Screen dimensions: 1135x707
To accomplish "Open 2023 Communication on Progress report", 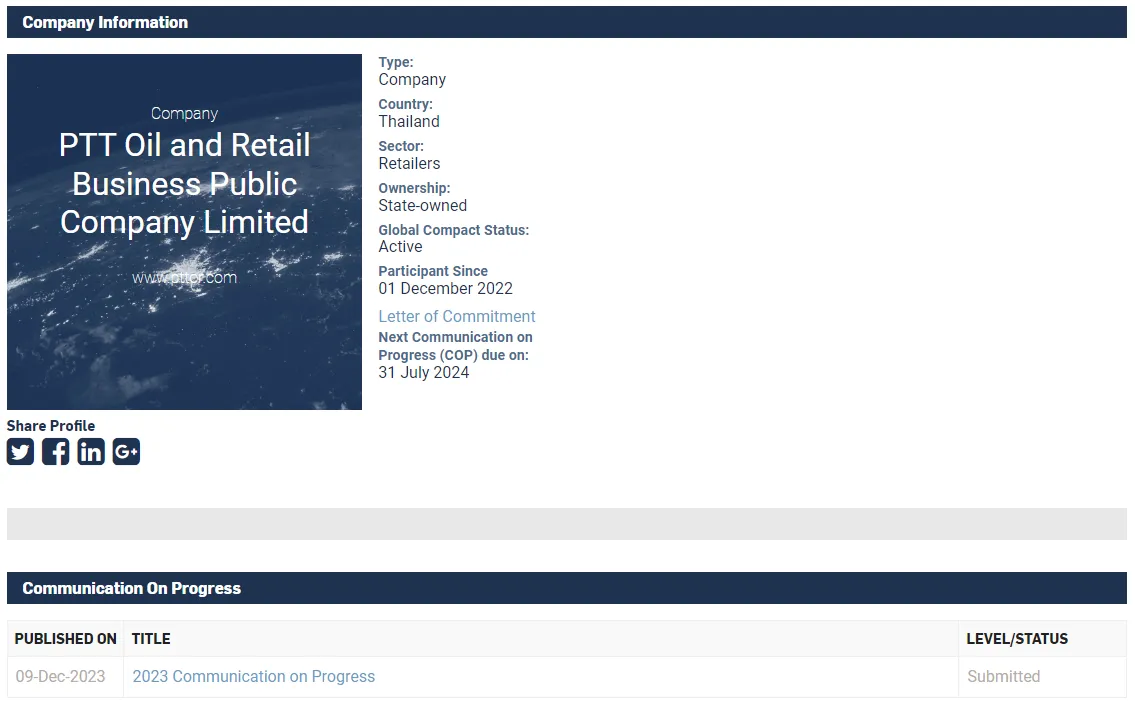I will pyautogui.click(x=253, y=677).
